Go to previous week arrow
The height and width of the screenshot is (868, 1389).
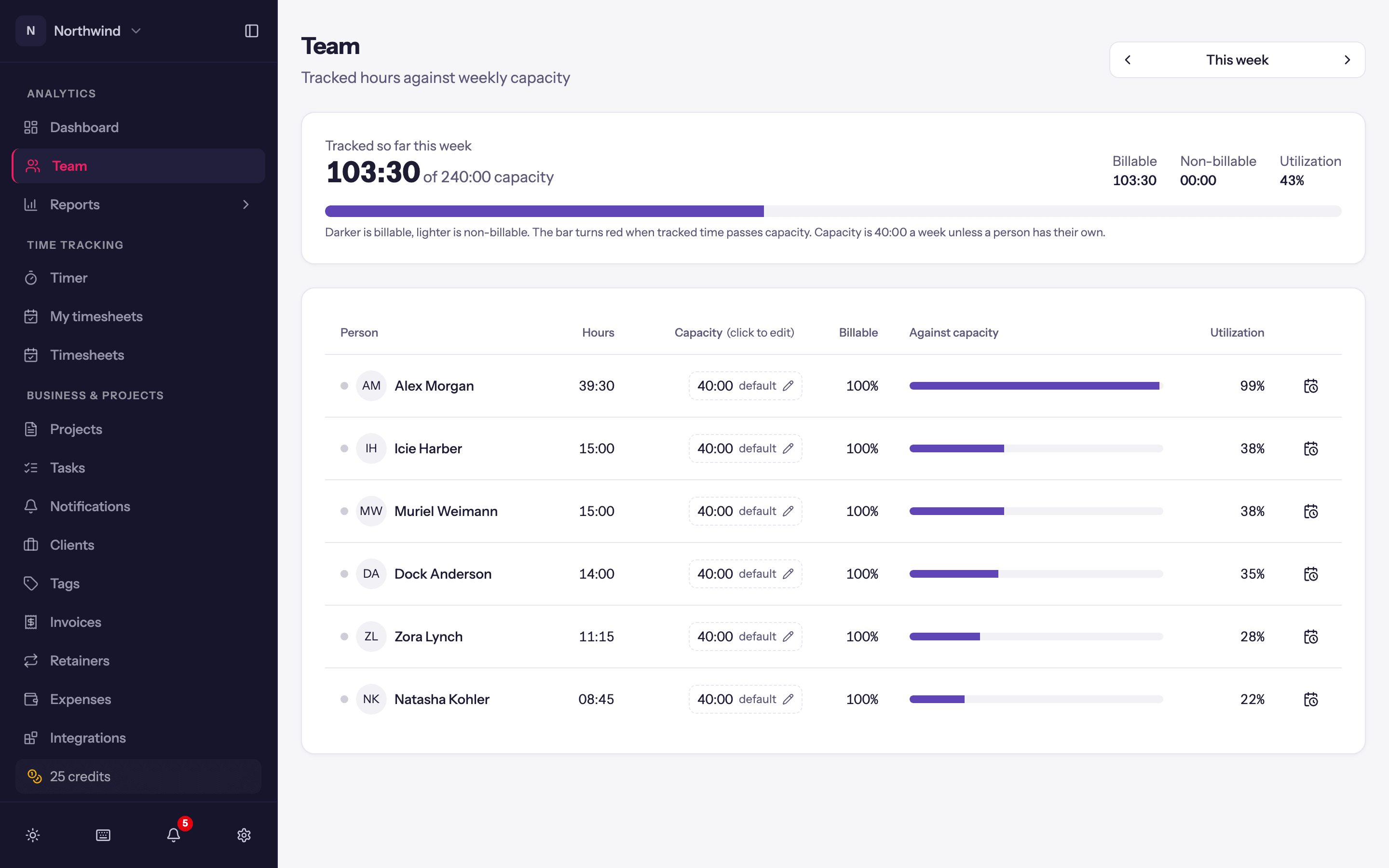pyautogui.click(x=1128, y=60)
